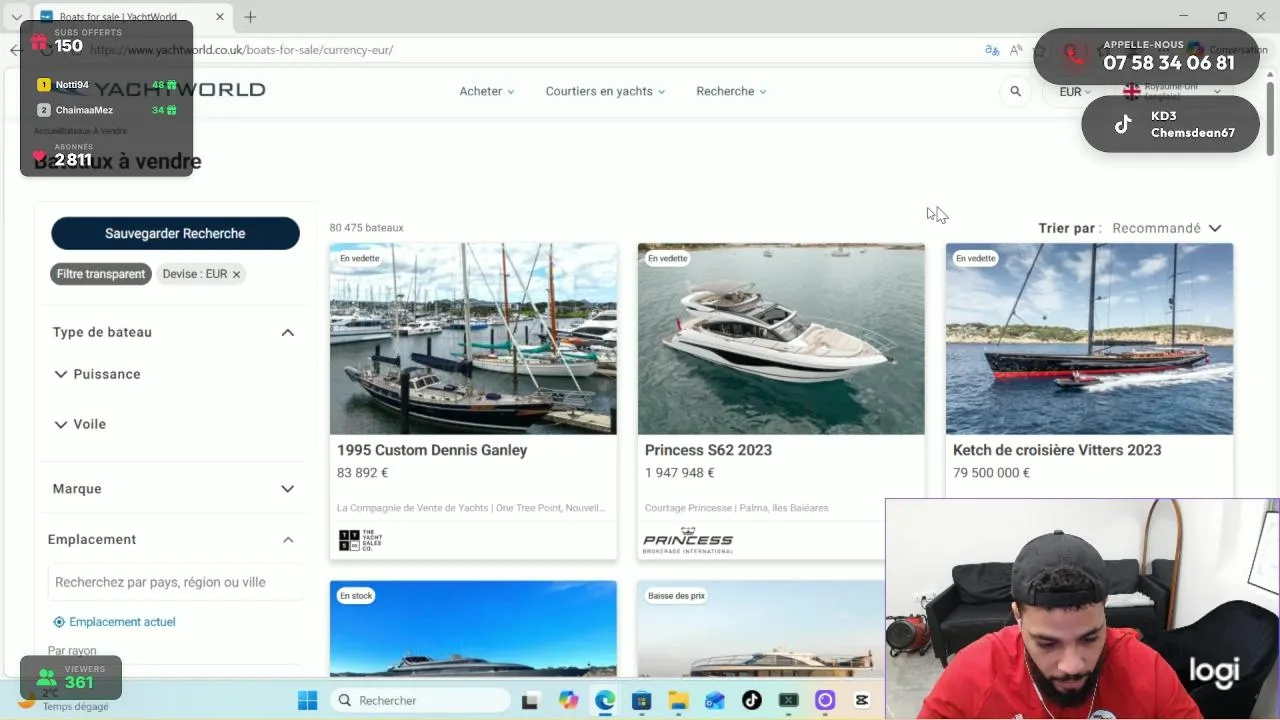Open Ketch de croisière Vitters 2023 listing
Screen dimensions: 1280x720
[x=1057, y=450]
